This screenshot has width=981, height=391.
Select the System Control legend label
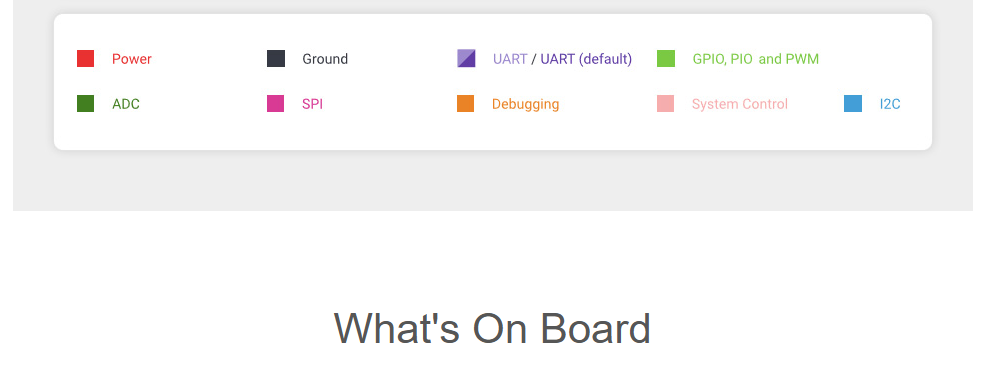740,104
